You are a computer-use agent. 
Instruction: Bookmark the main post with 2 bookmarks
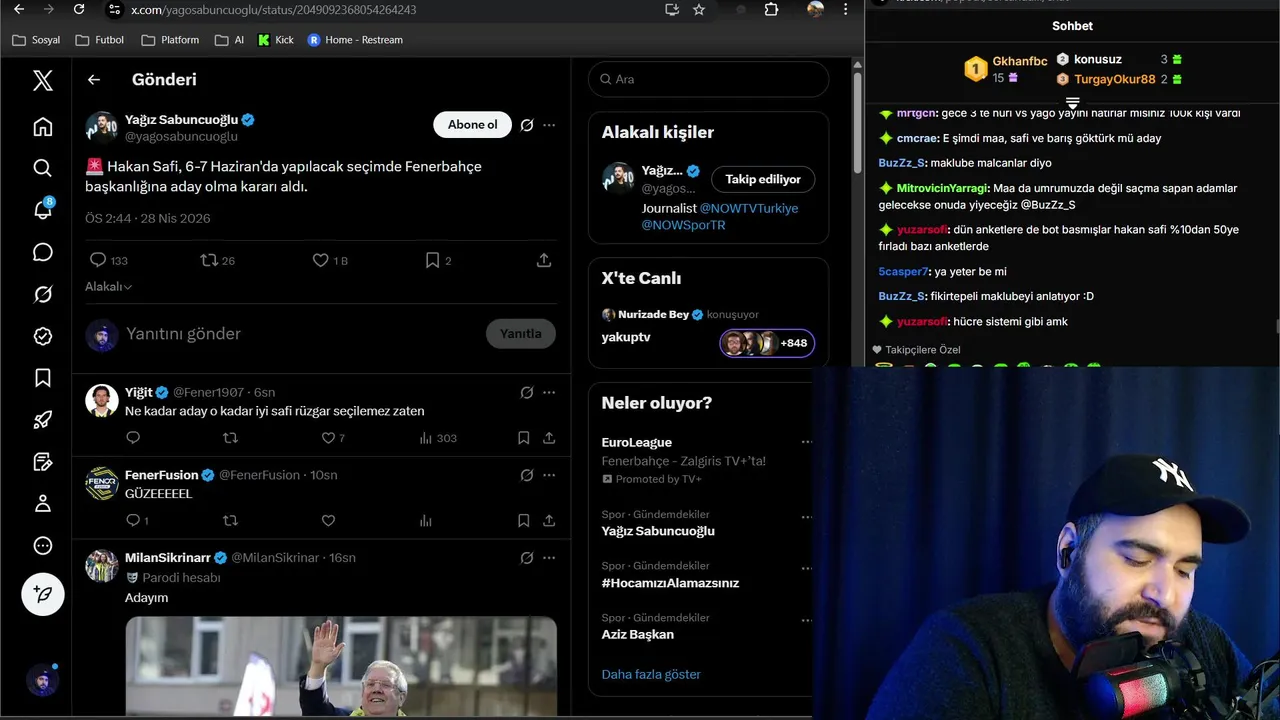438,260
